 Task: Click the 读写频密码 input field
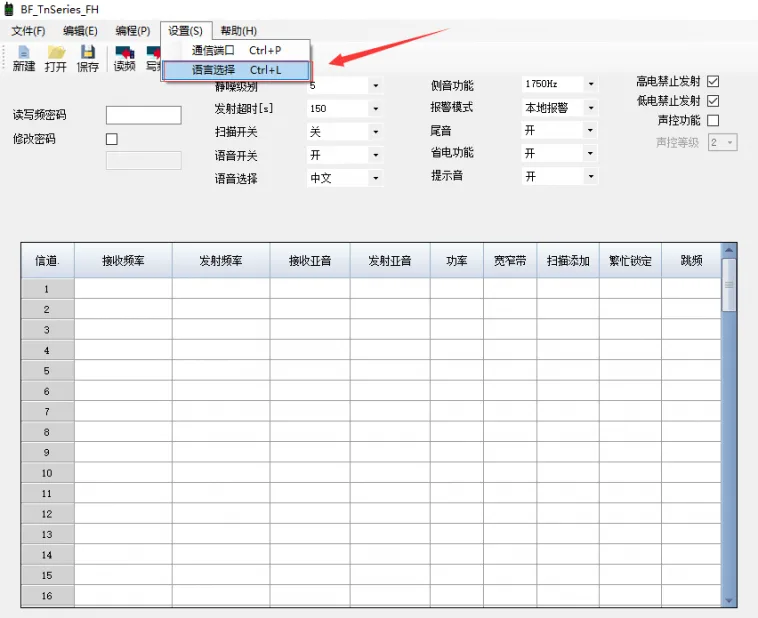pyautogui.click(x=143, y=116)
